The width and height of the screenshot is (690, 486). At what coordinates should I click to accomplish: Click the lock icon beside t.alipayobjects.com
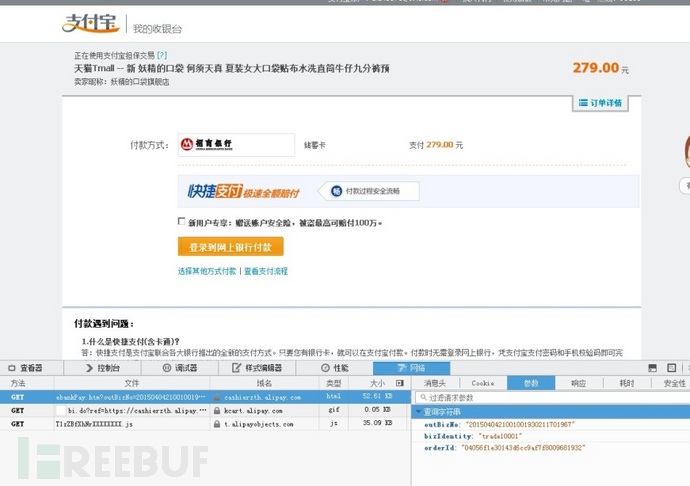[x=217, y=424]
